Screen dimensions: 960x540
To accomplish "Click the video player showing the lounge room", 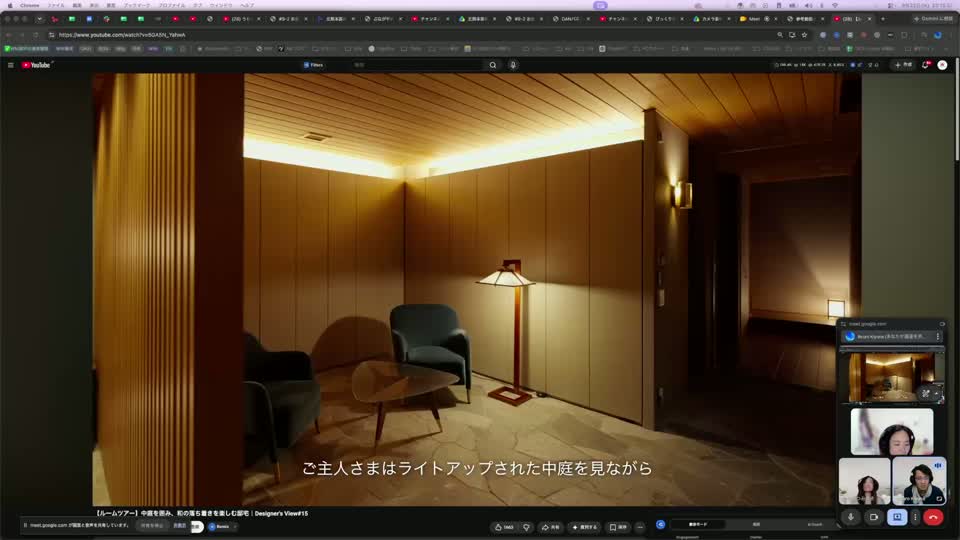I will point(477,289).
